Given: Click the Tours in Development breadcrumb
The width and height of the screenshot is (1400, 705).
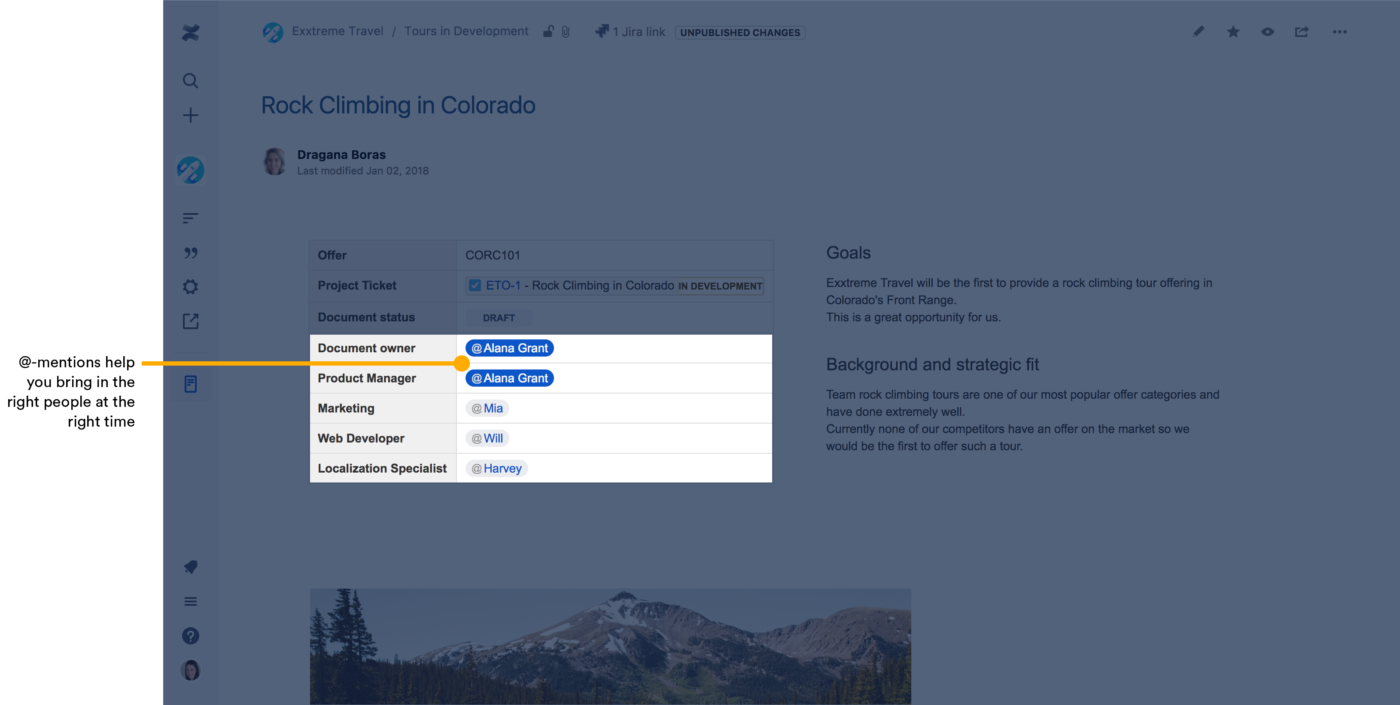Looking at the screenshot, I should [466, 31].
